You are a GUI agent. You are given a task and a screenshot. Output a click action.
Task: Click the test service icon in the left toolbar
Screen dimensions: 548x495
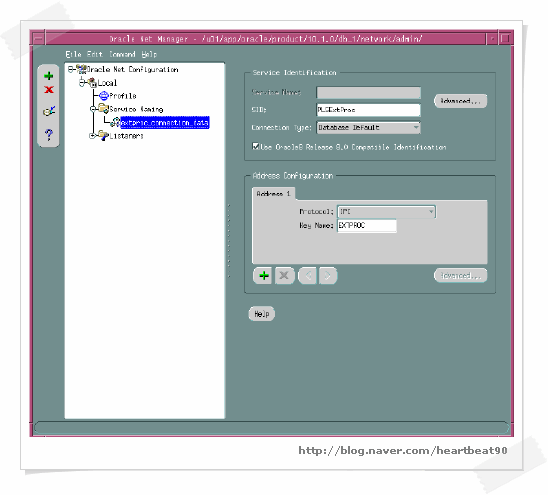pyautogui.click(x=49, y=111)
